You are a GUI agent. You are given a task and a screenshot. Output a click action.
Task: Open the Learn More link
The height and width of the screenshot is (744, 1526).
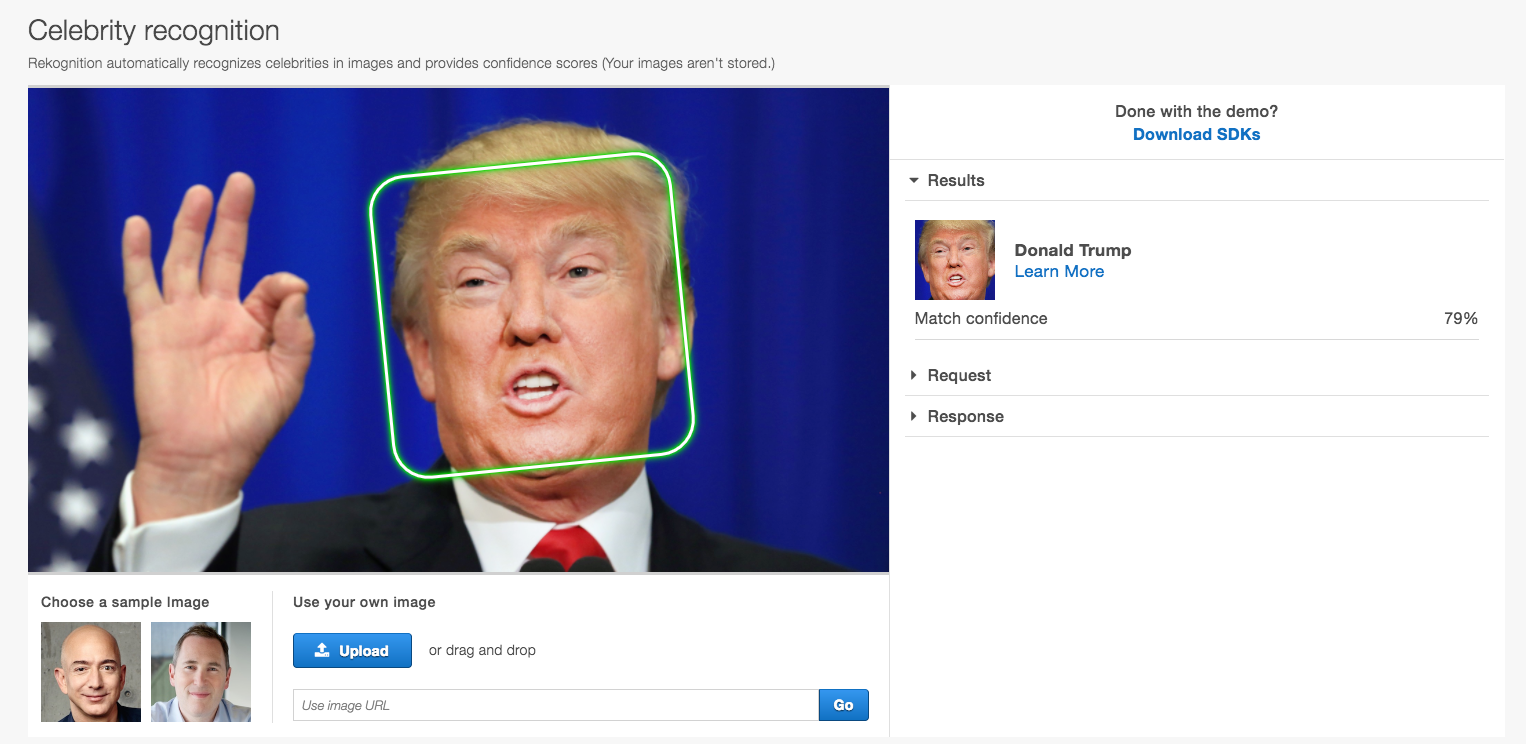coord(1059,271)
